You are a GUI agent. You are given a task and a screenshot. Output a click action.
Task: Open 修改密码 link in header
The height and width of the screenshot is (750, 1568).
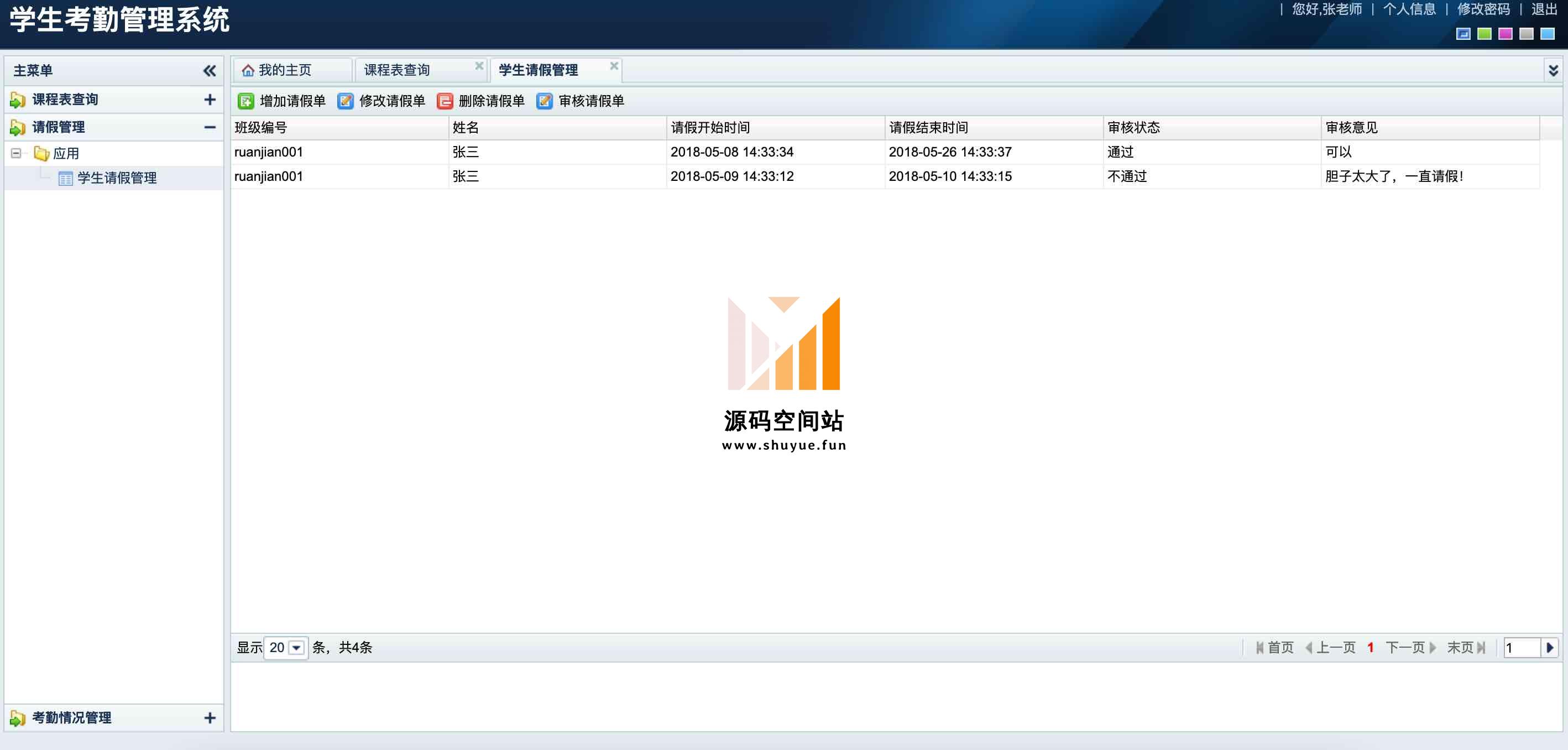click(1483, 9)
